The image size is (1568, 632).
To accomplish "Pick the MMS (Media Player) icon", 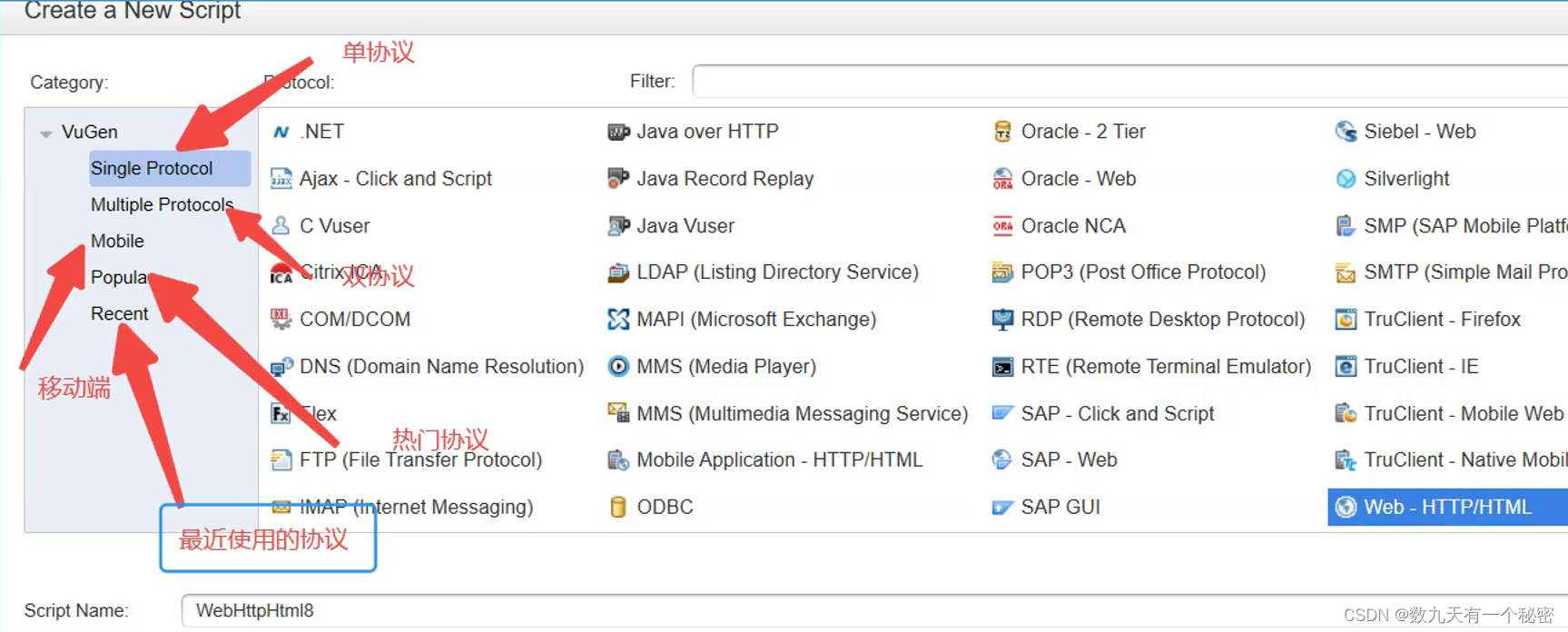I will [618, 367].
